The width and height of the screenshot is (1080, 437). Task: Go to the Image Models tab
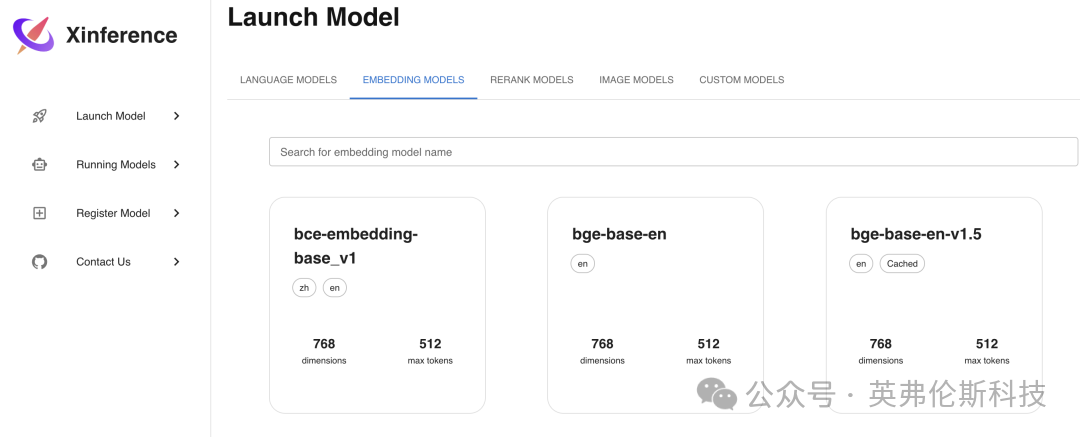pyautogui.click(x=636, y=80)
